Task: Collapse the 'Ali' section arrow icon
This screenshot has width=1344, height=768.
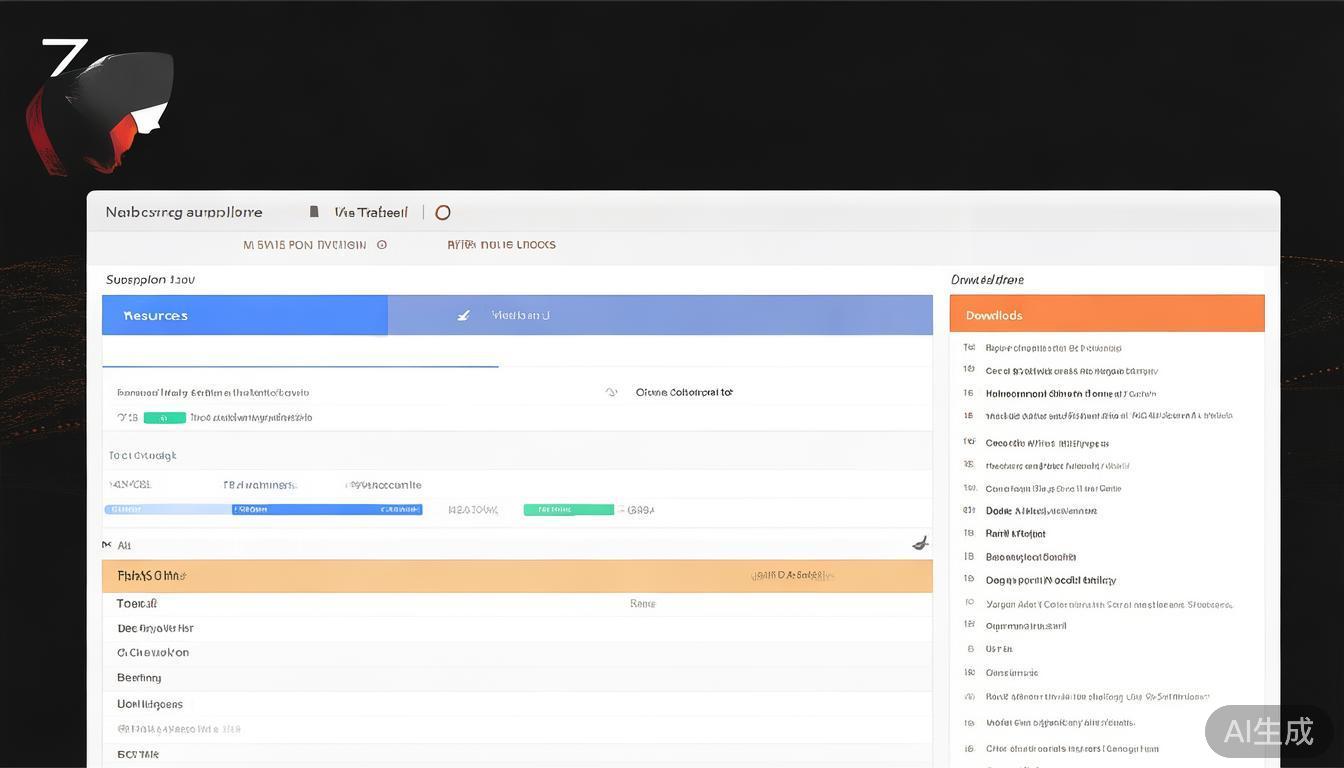Action: [107, 545]
